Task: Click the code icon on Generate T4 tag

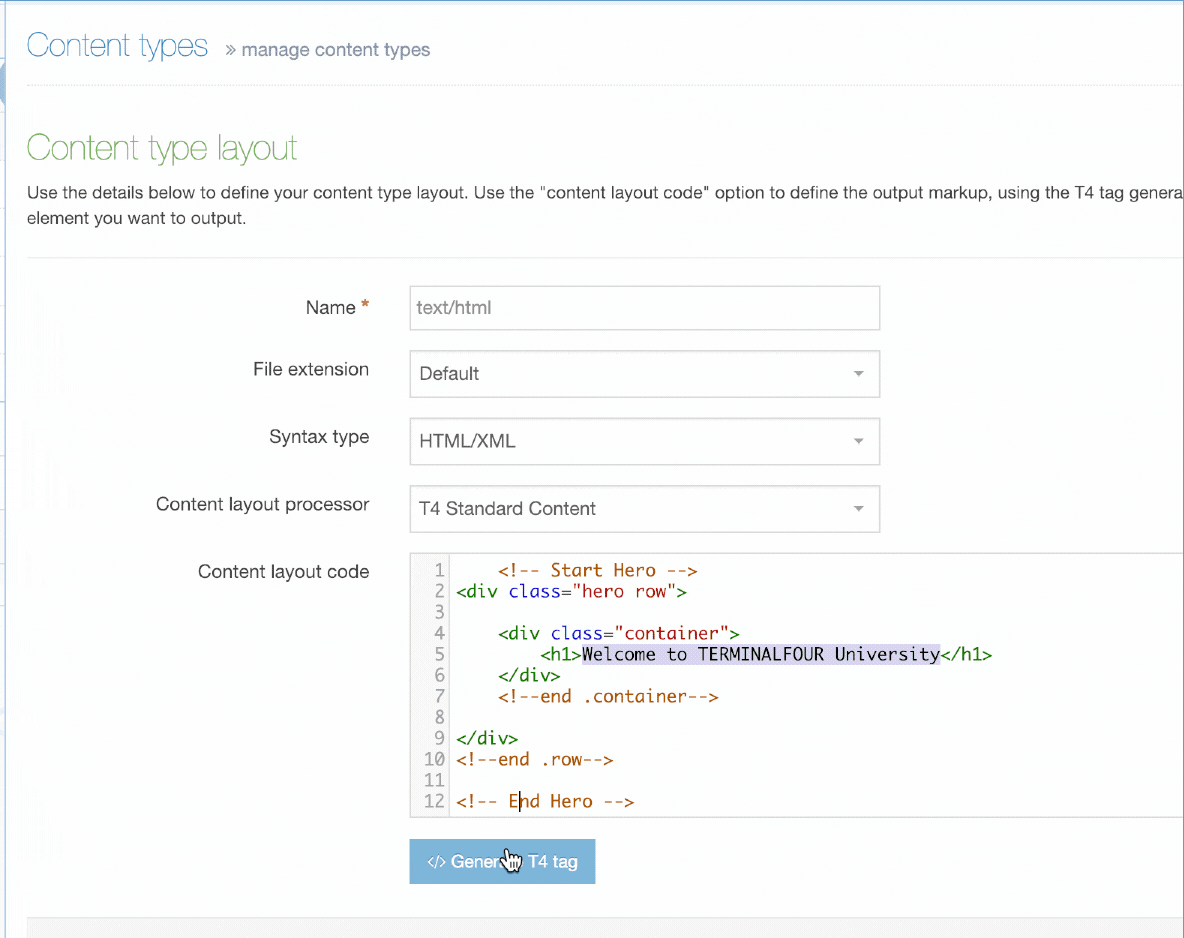Action: click(x=436, y=861)
